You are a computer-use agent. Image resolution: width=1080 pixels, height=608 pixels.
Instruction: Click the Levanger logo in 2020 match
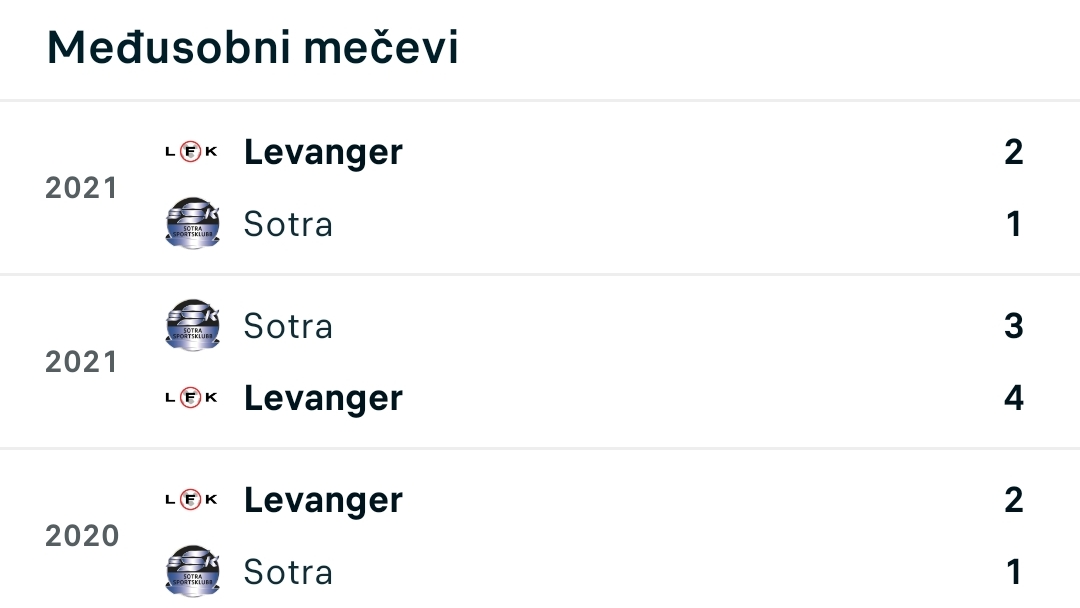click(191, 499)
